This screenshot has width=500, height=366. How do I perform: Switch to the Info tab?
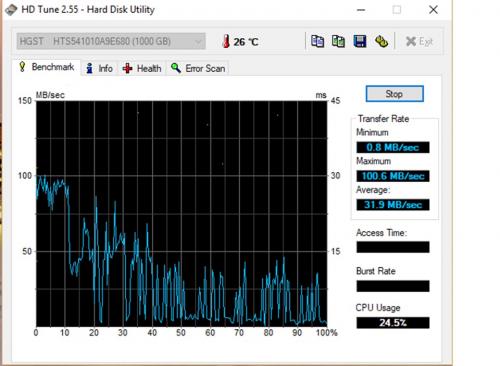point(99,68)
